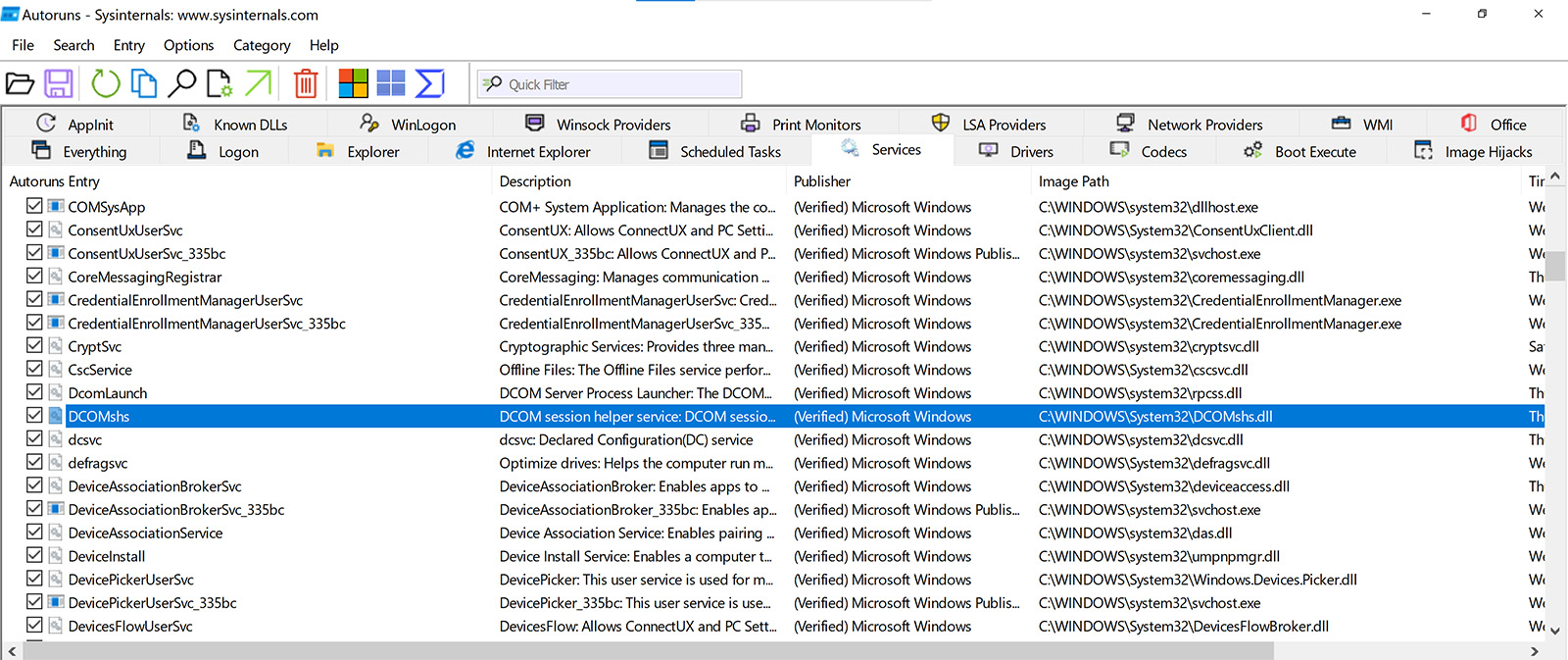Image resolution: width=1568 pixels, height=660 pixels.
Task: Click the colorful Microsoft logo filter icon
Action: pos(353,84)
